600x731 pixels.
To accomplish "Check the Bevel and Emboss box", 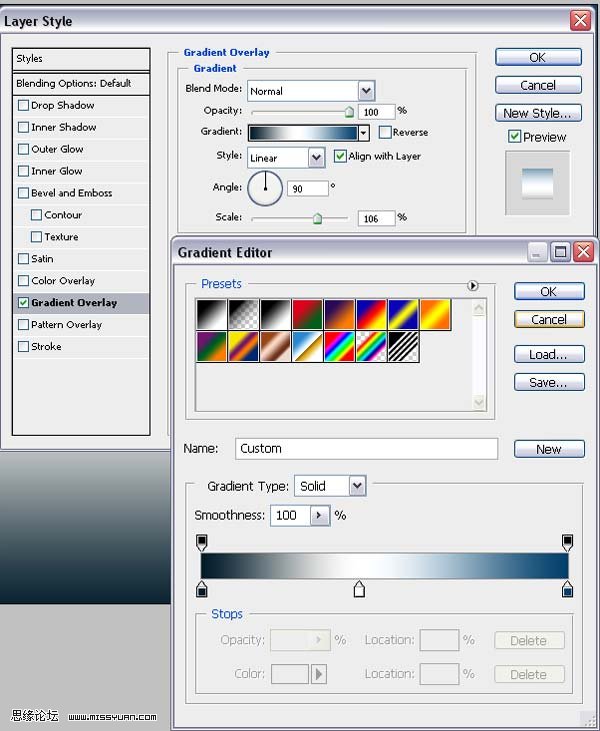I will (23, 193).
